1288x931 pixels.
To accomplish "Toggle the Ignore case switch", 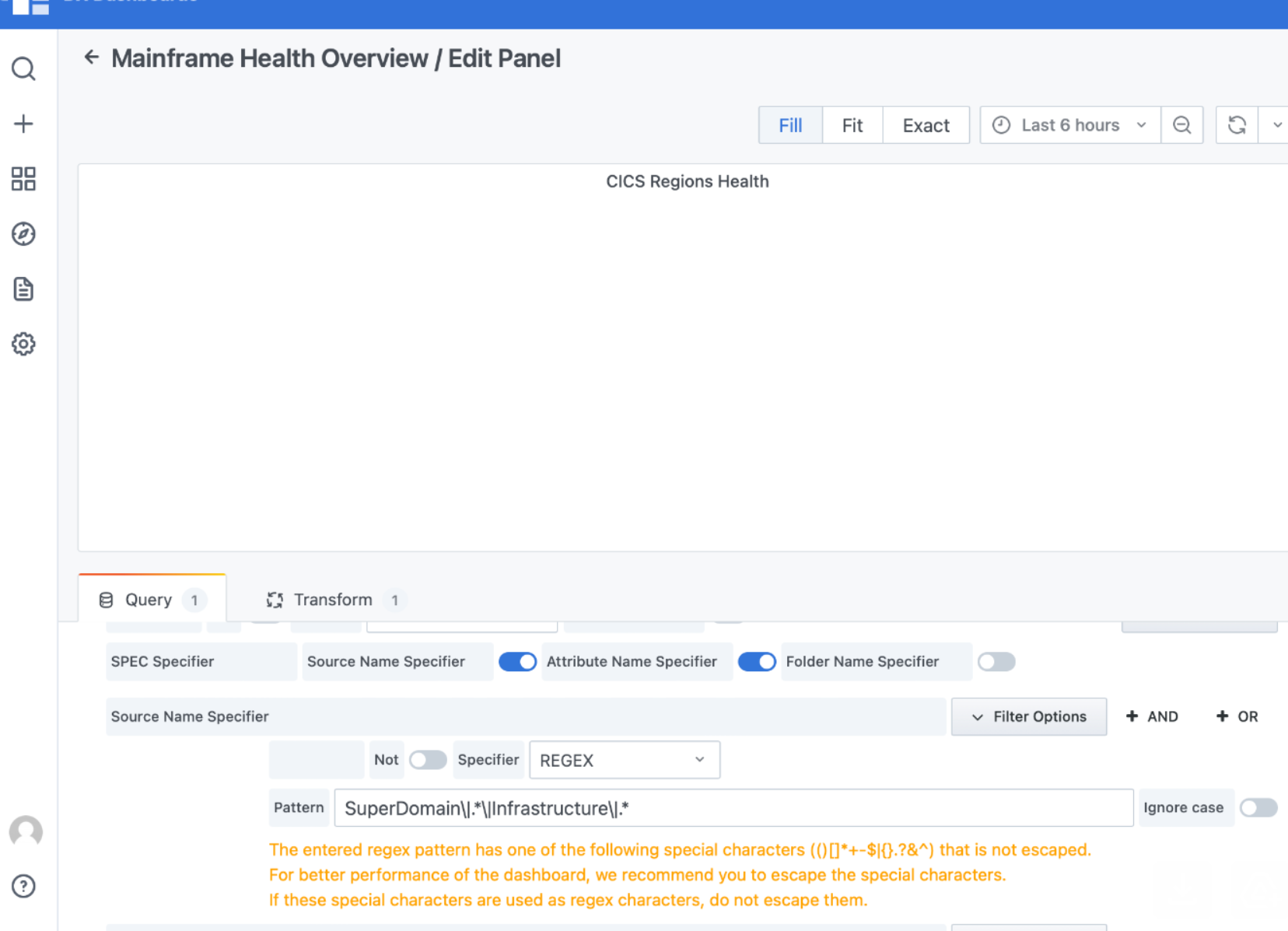I will coord(1258,808).
